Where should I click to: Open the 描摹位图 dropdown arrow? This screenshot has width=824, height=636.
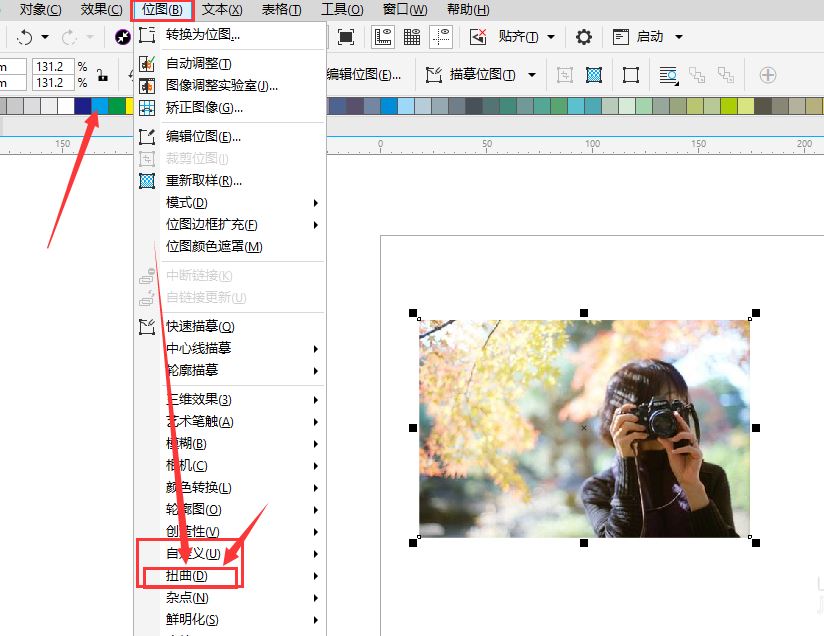[531, 74]
